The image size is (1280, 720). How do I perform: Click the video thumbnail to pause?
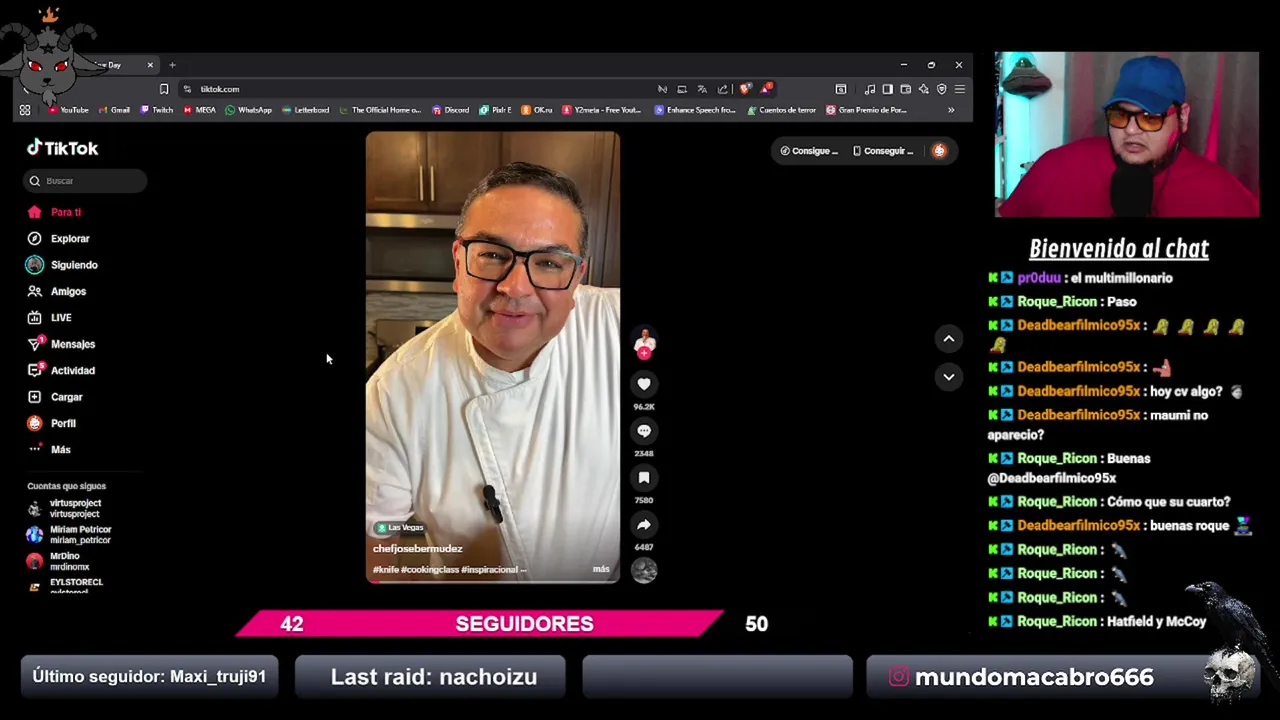(x=492, y=357)
